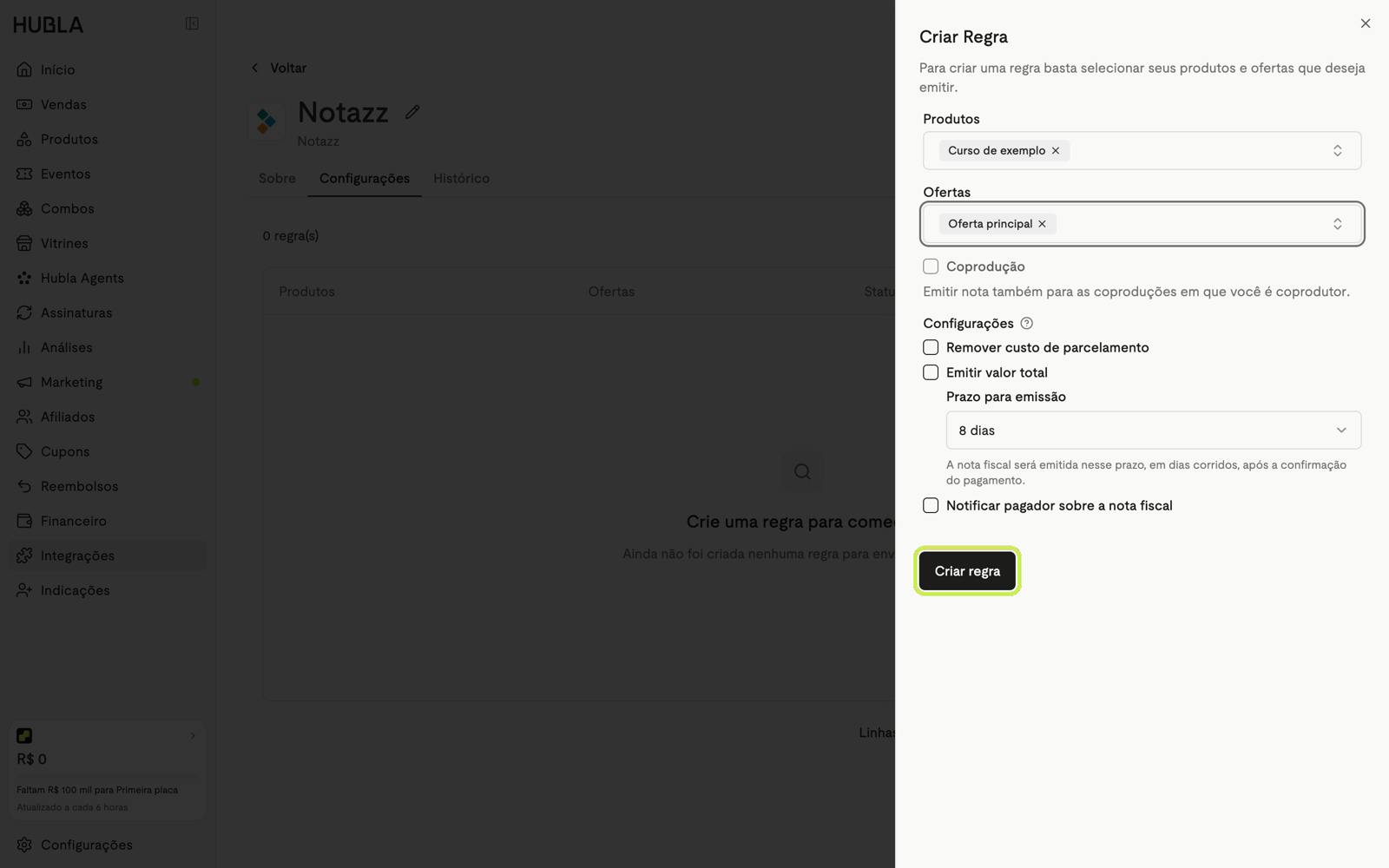
Task: Open the Ofertas selector arrows
Action: [1338, 224]
